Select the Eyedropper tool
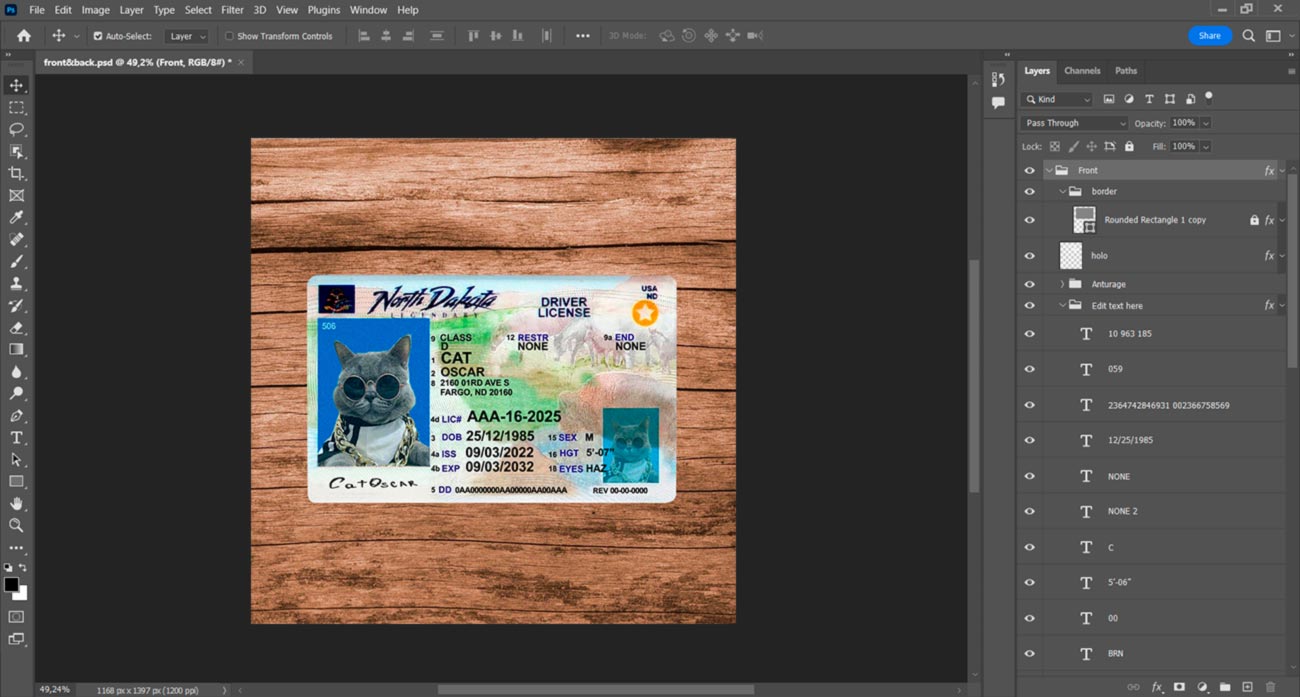The image size is (1300, 697). [16, 218]
